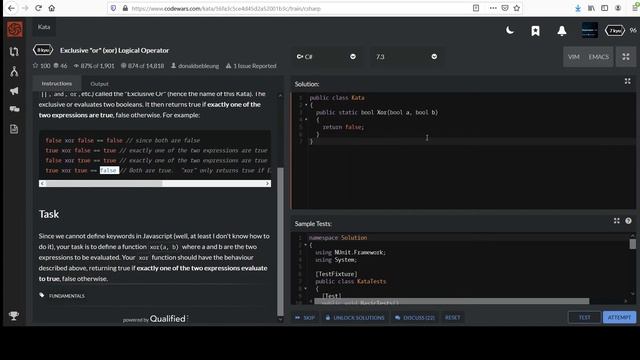Viewport: 640px width, 360px height.
Task: Open page actions three-dots menu
Action: click(x=493, y=8)
